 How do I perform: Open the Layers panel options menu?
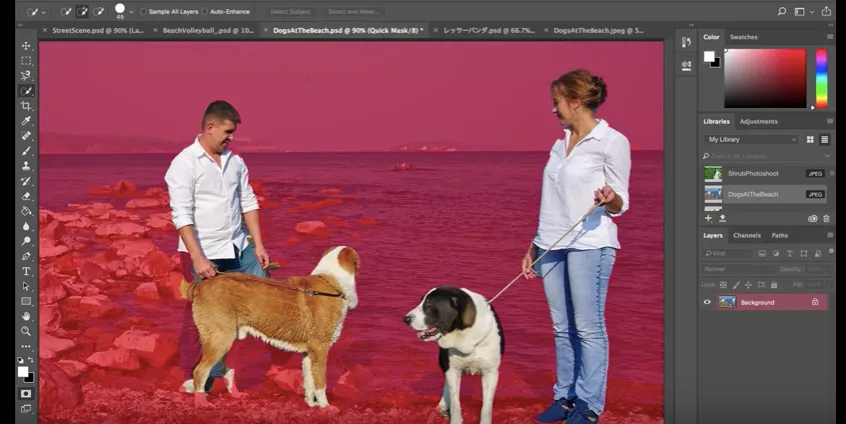tap(830, 235)
